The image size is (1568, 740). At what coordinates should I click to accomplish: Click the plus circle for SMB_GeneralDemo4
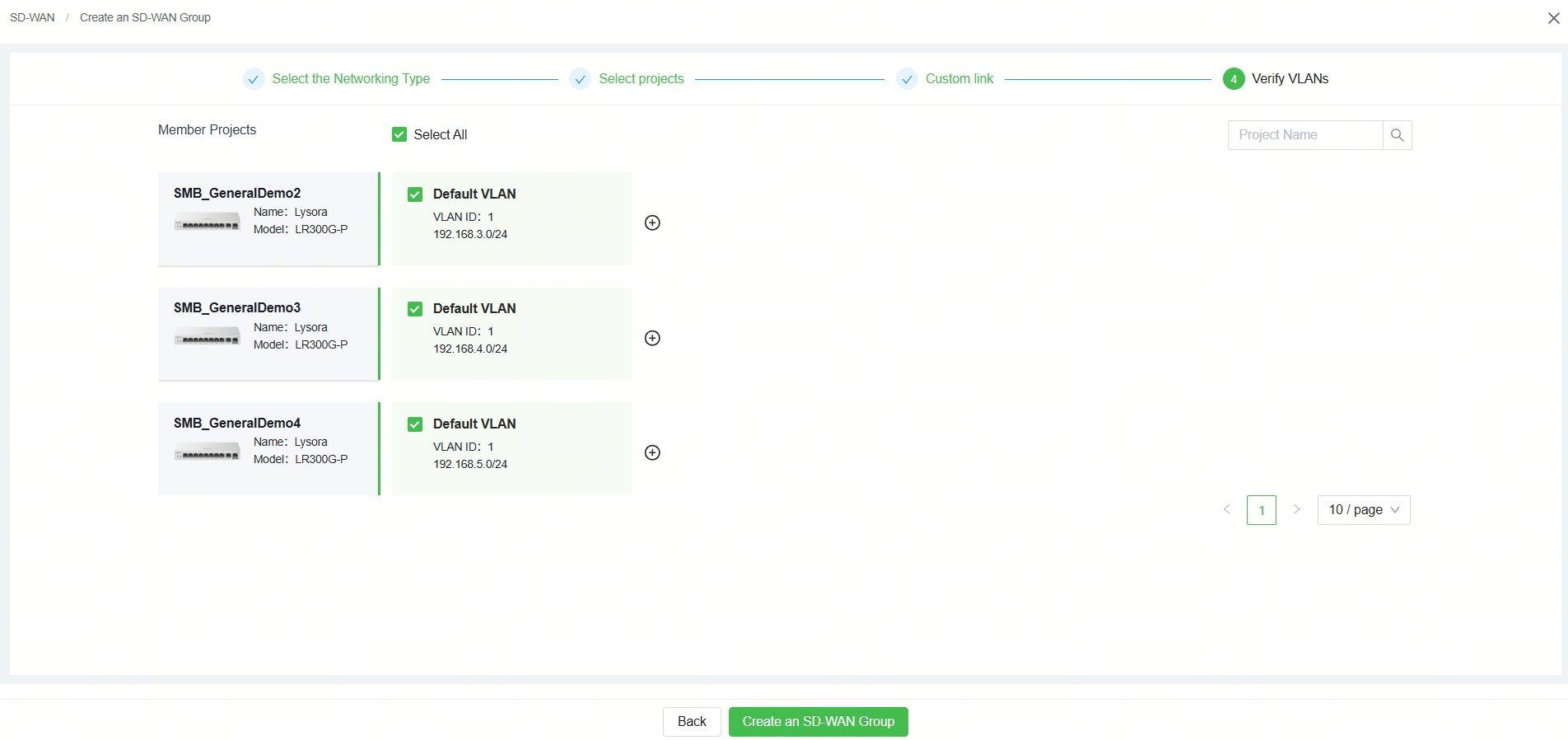(652, 452)
